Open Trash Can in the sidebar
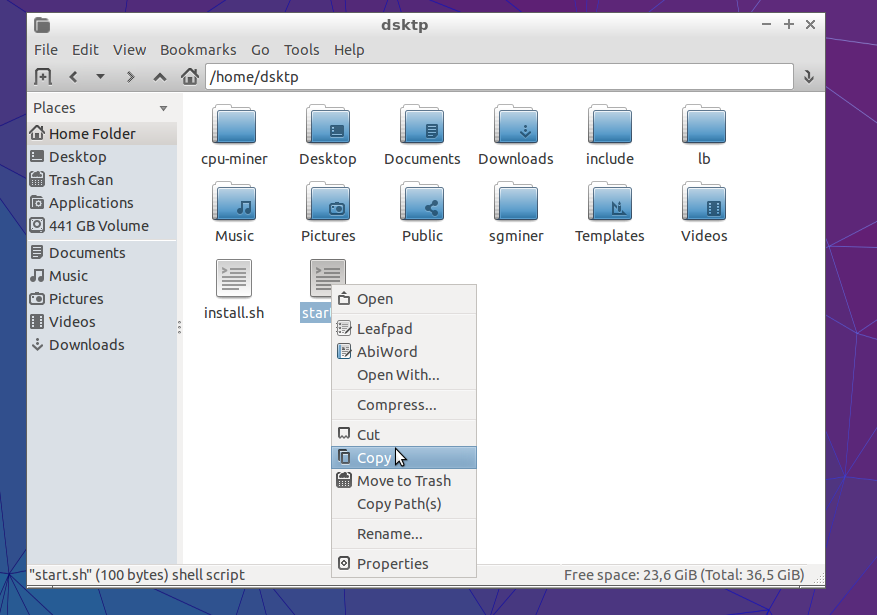This screenshot has width=877, height=615. coord(80,180)
